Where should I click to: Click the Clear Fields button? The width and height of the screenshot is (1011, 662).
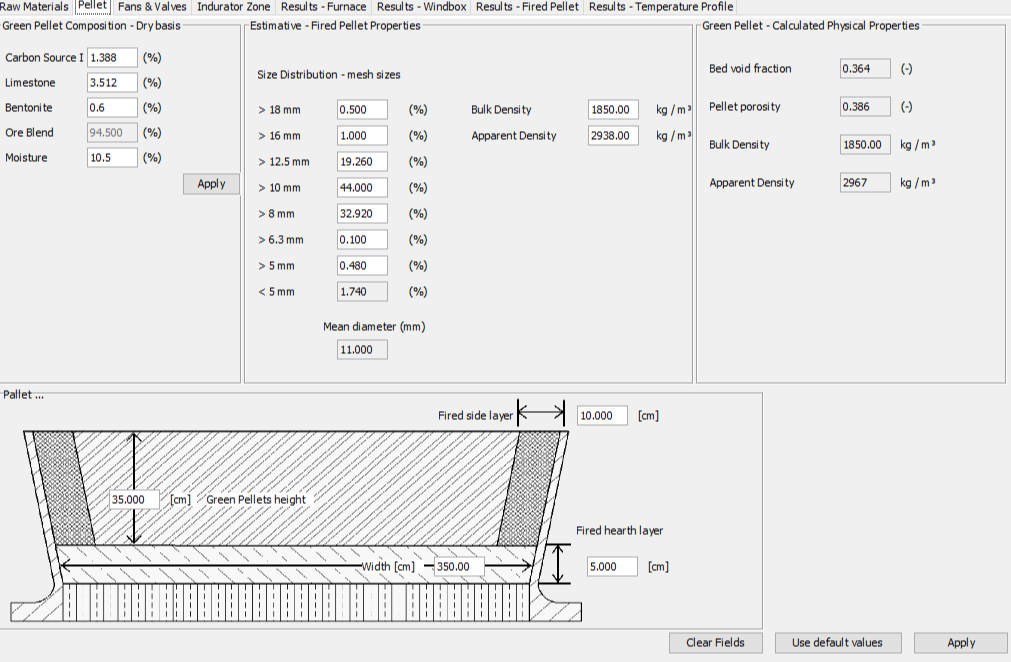click(715, 643)
